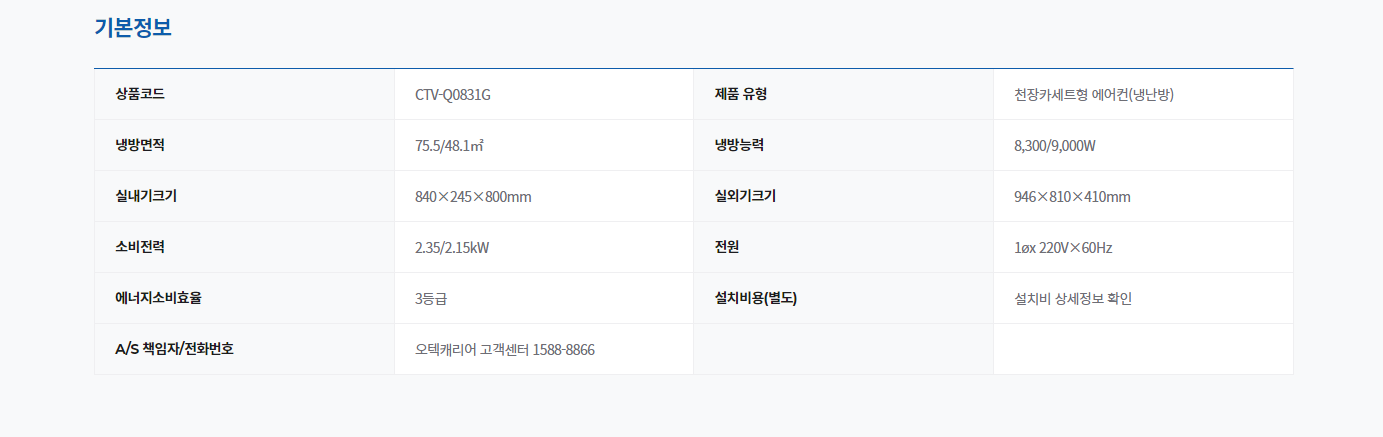Screen dimensions: 1383x437
Task: Click the 소비전력 label
Action: 140,247
